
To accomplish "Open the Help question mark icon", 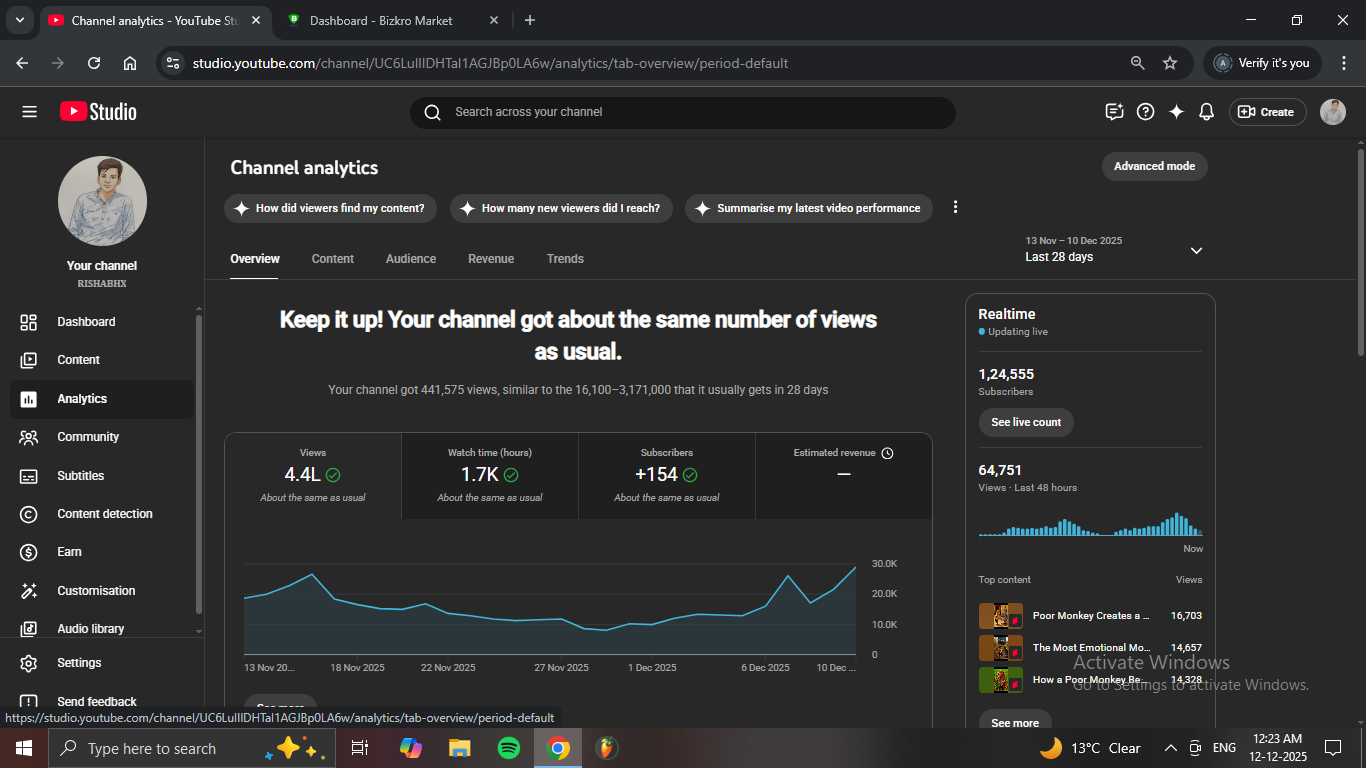I will pyautogui.click(x=1146, y=112).
